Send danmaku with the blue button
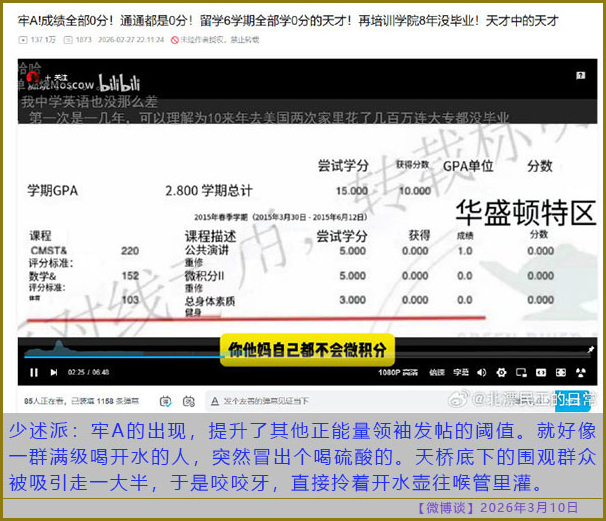This screenshot has height=521, width=606. pyautogui.click(x=572, y=401)
